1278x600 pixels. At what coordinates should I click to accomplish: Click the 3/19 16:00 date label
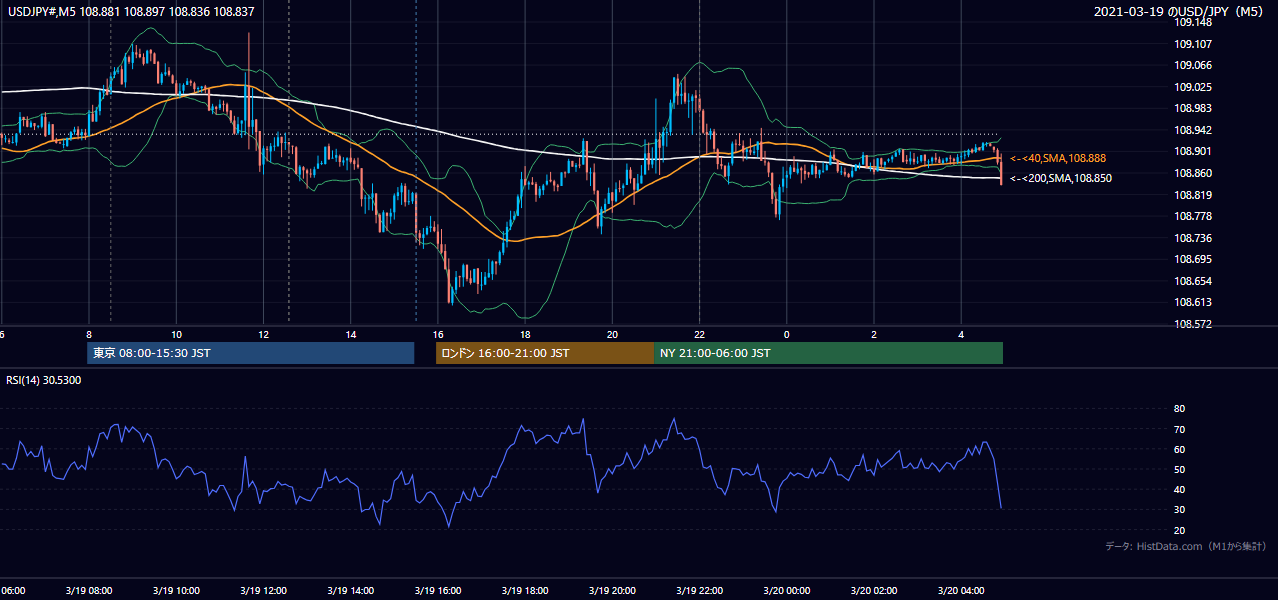click(437, 591)
